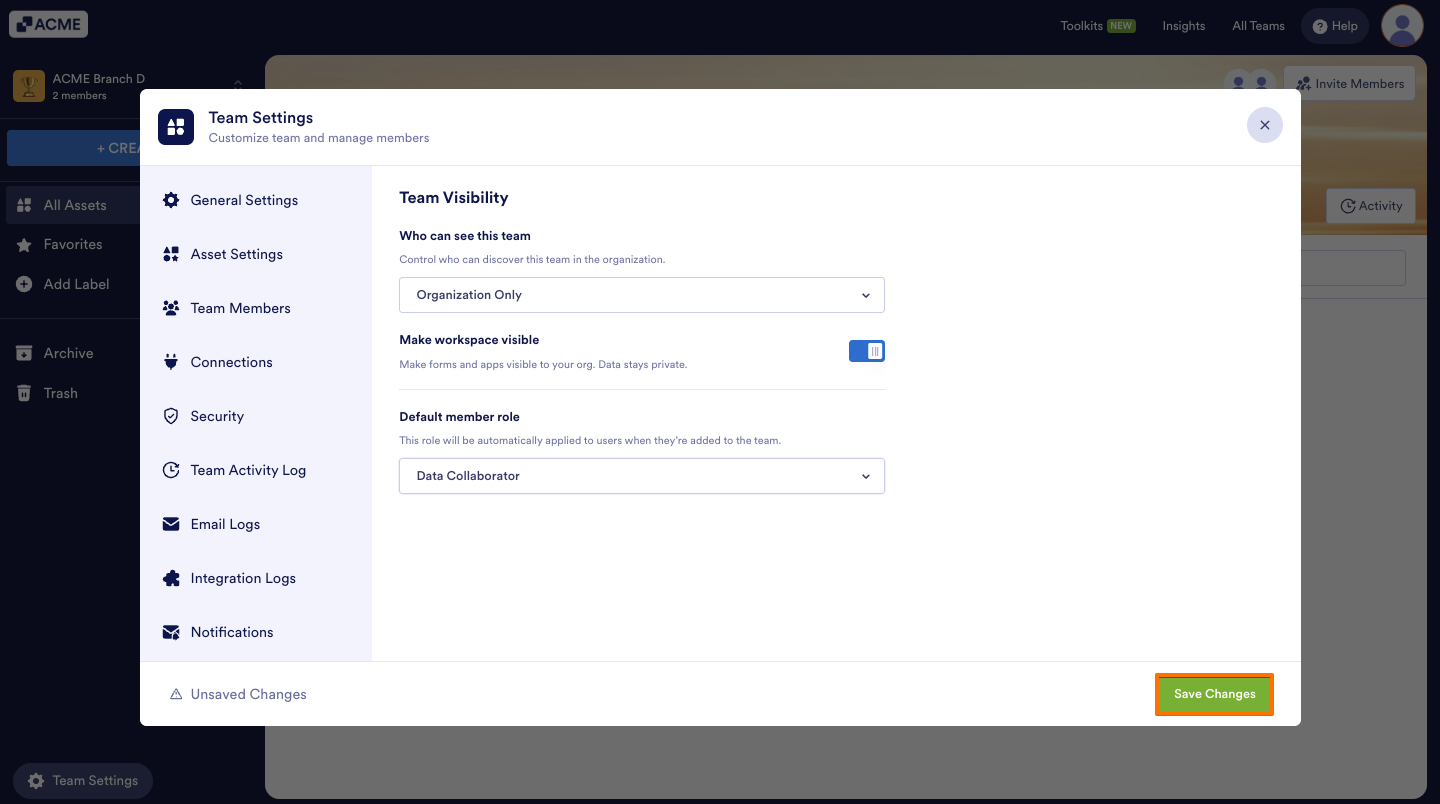The image size is (1440, 804).
Task: Click the Integration Logs puzzle icon
Action: [x=171, y=578]
